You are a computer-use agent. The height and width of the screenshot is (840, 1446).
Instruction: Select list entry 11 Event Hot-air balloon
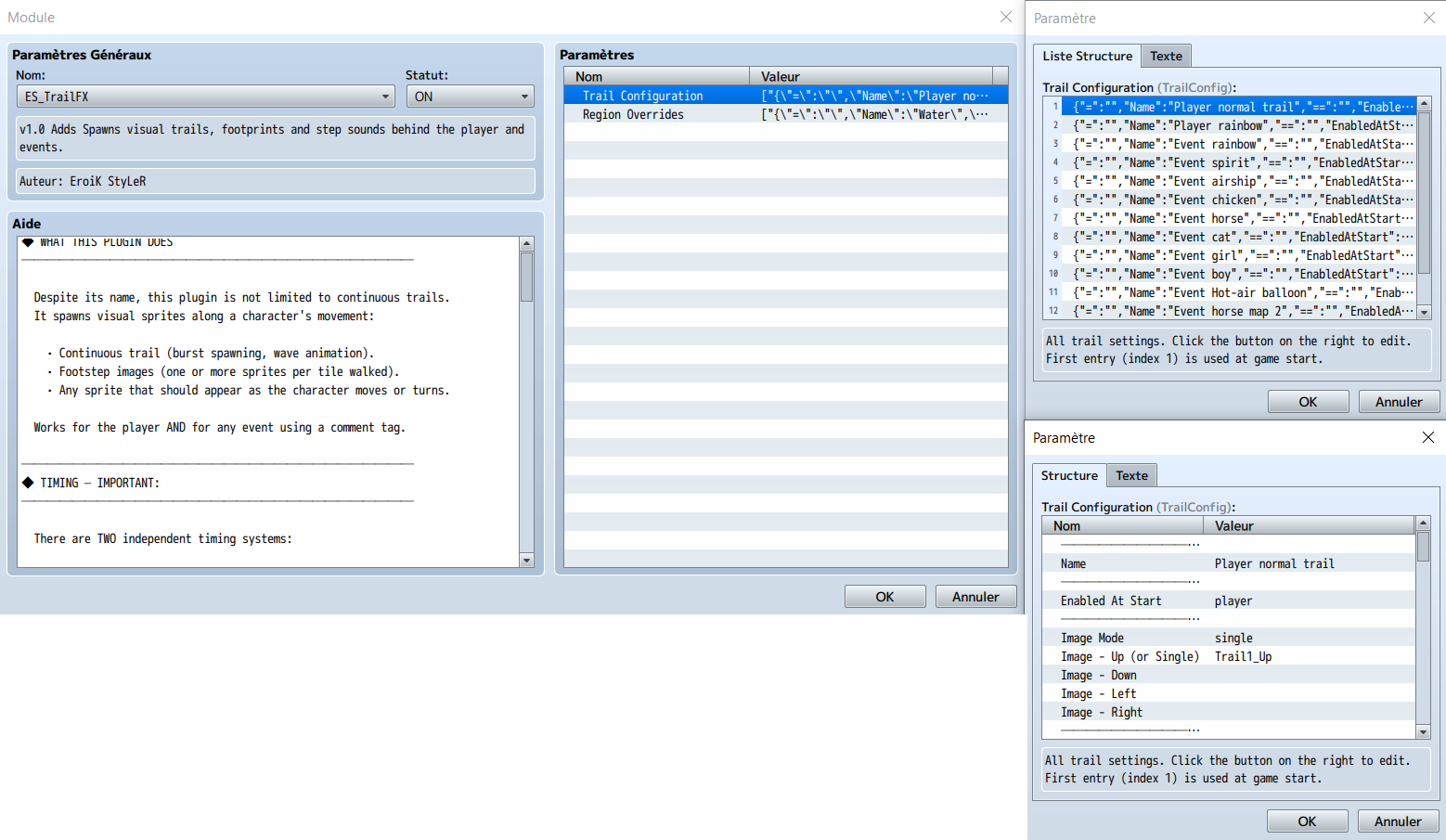1230,292
